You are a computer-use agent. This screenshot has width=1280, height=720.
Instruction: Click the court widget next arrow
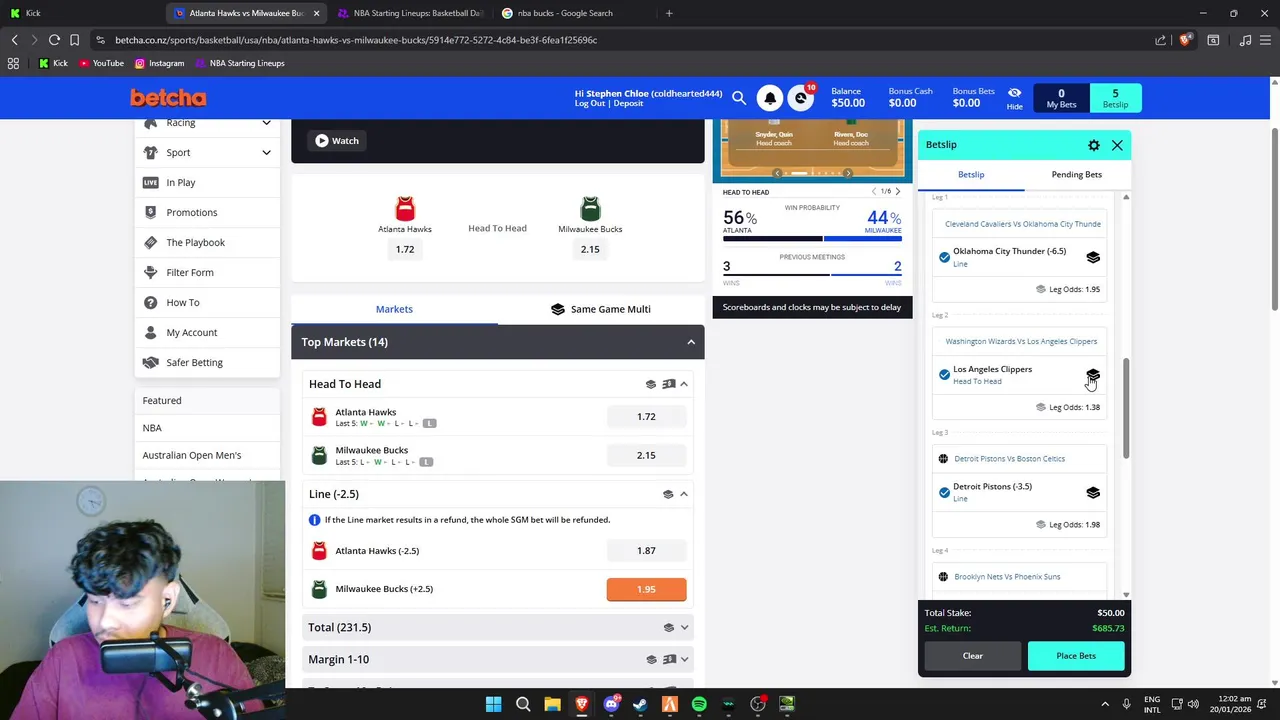pos(848,173)
